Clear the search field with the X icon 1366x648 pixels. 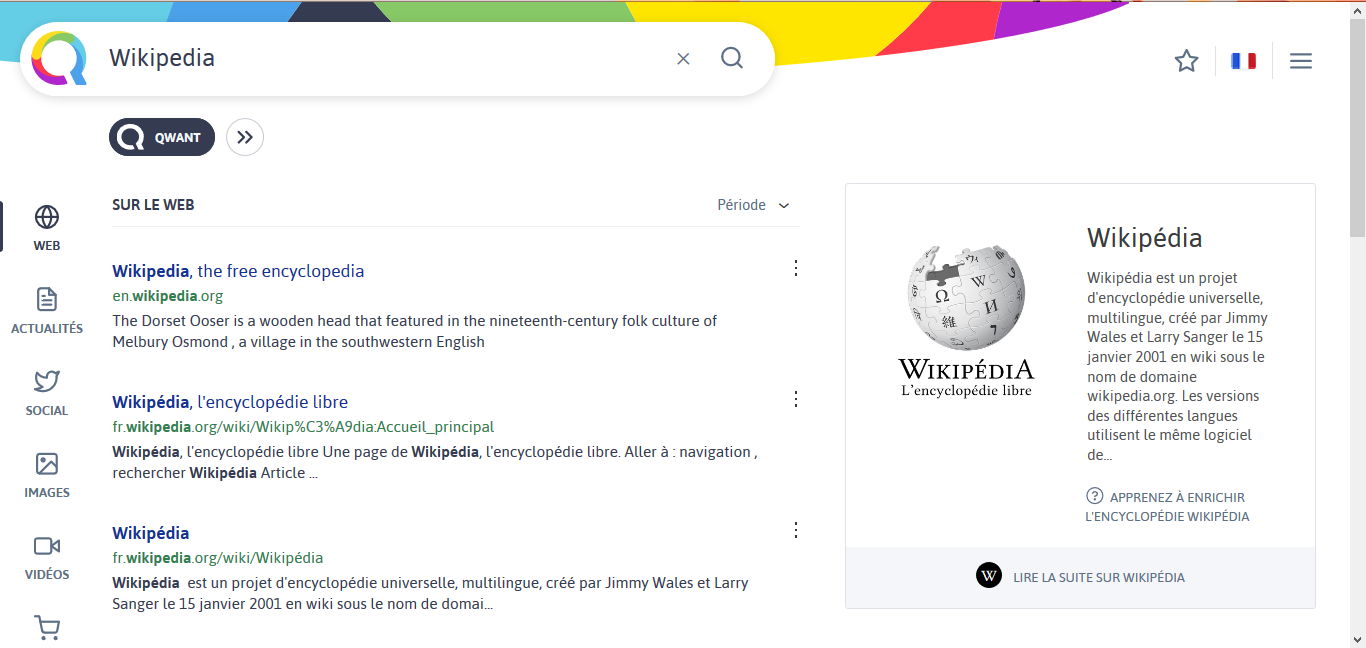(683, 59)
